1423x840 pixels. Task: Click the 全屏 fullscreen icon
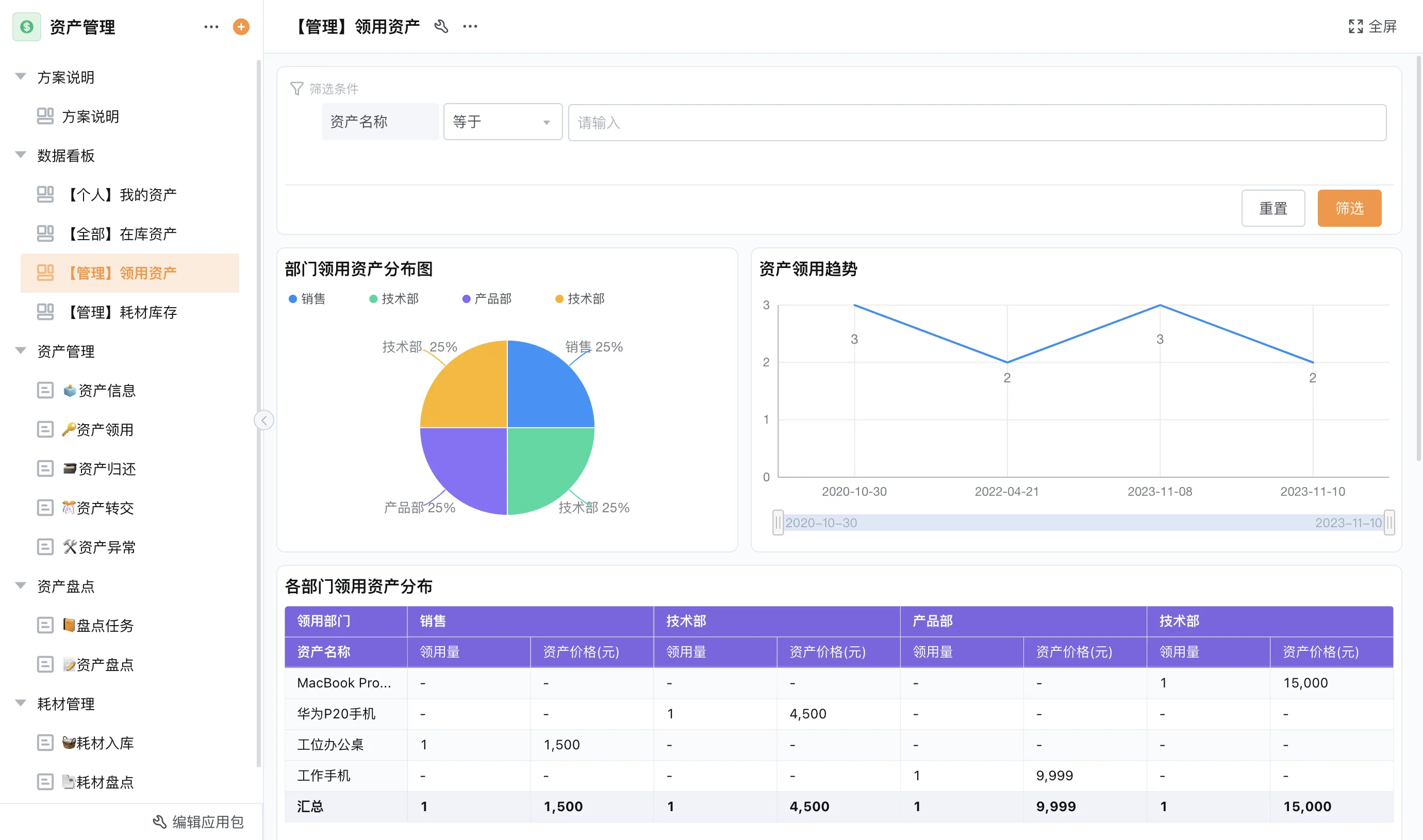1356,26
